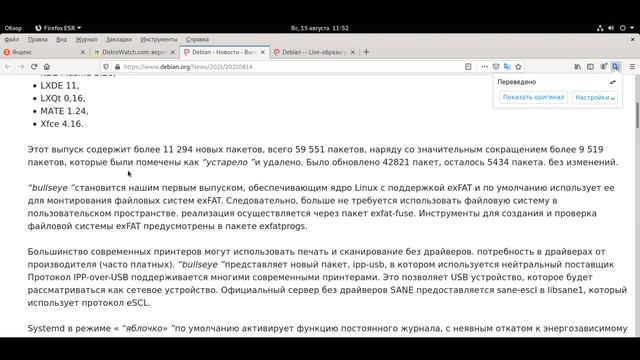Click the word 'libsane1' in the paragraph

coord(565,290)
